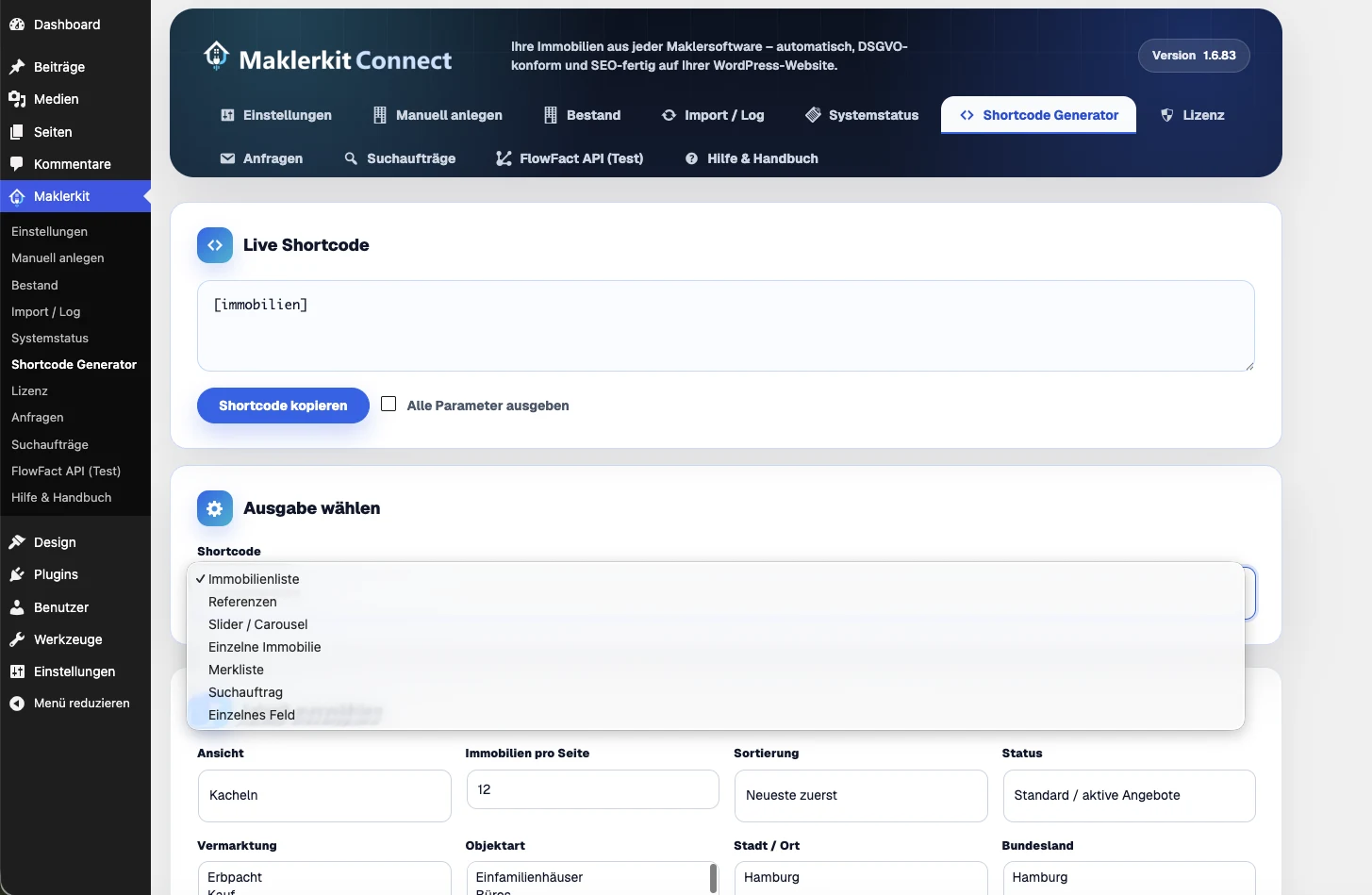This screenshot has height=895, width=1372.
Task: Click the Ausgabe wählen gear icon
Action: click(215, 508)
